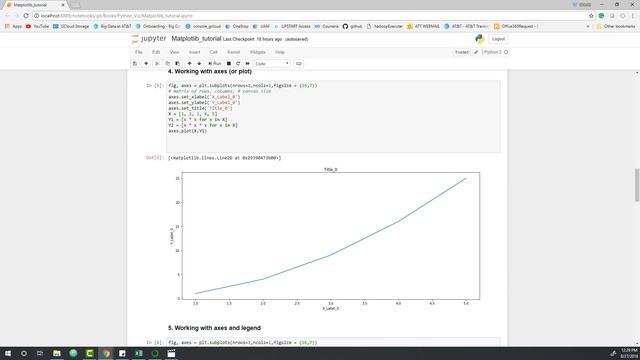Open the Windows Start menu

tap(8, 353)
